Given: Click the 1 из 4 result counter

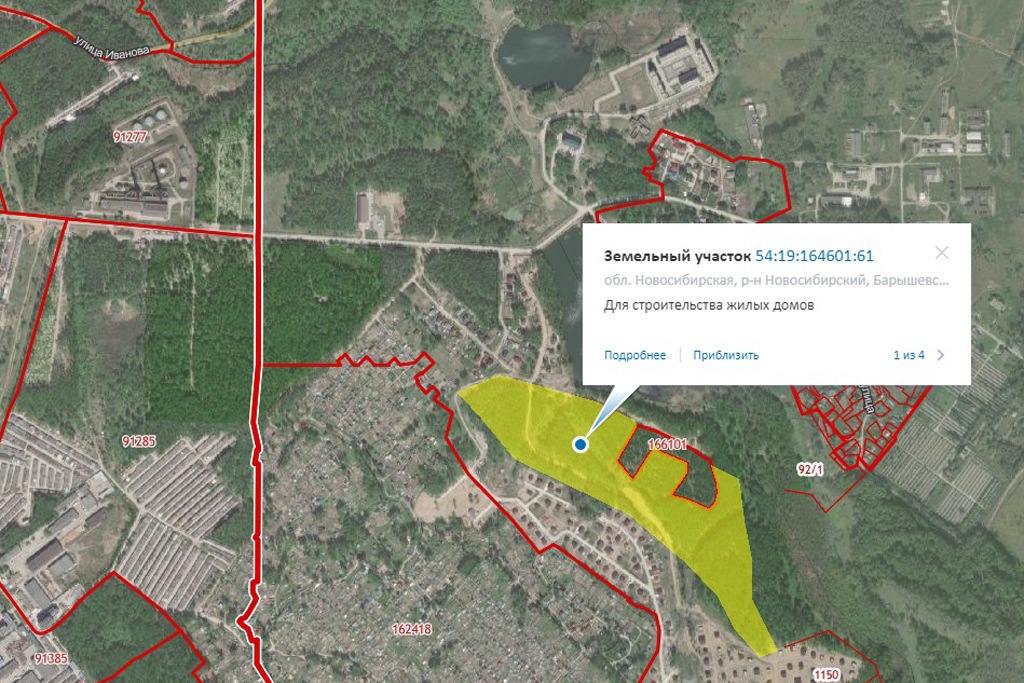Looking at the screenshot, I should [908, 355].
